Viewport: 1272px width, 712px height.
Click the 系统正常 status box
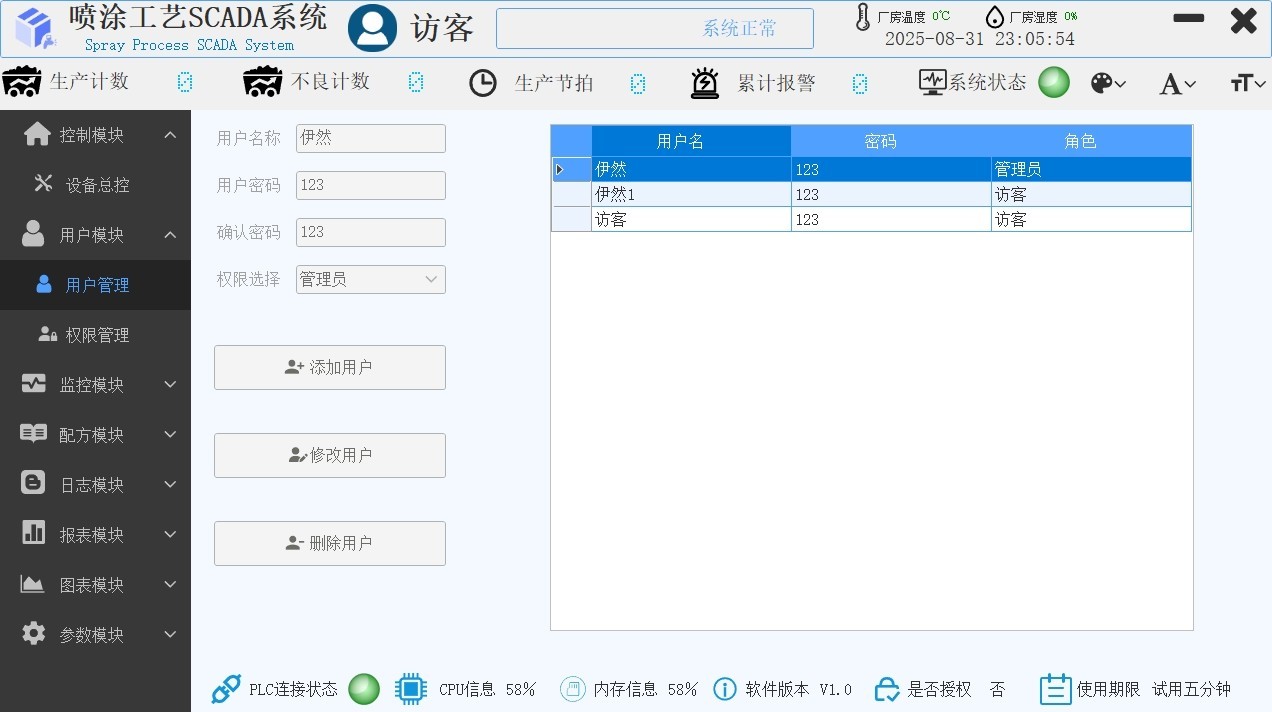pos(655,28)
